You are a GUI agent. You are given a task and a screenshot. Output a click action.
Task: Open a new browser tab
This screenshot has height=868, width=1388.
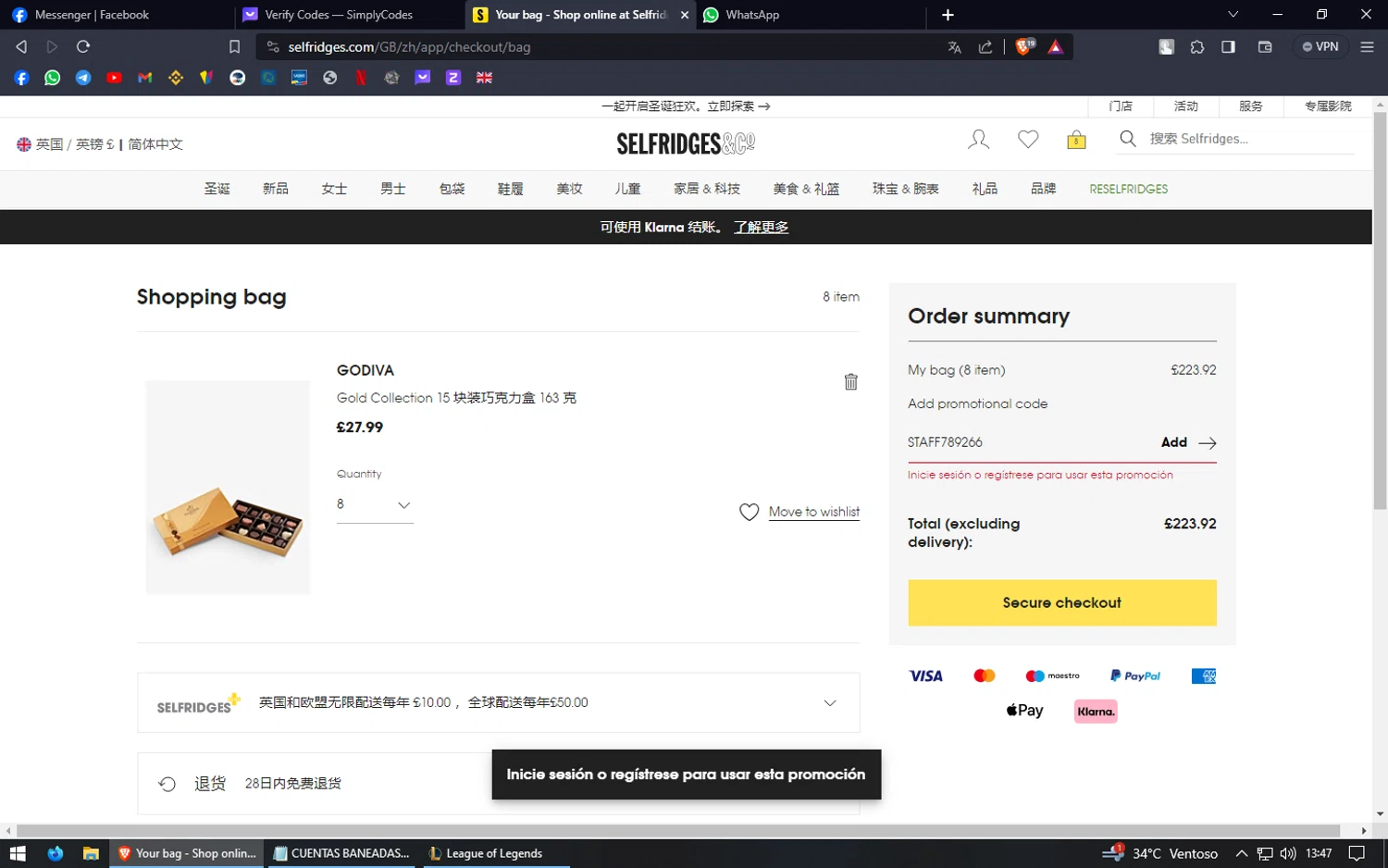pos(948,15)
